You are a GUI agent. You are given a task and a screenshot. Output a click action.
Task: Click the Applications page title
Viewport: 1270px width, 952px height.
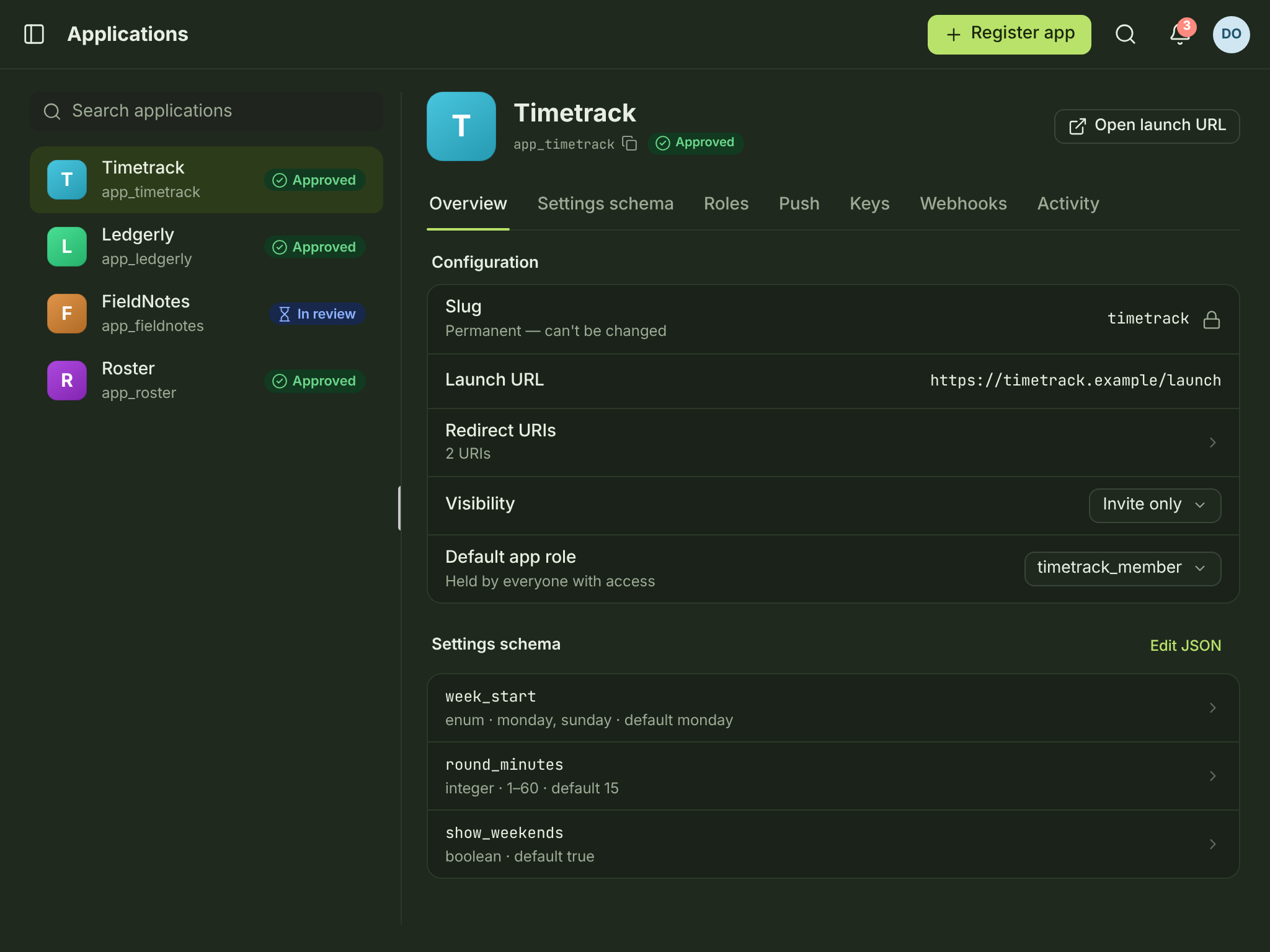pyautogui.click(x=128, y=34)
